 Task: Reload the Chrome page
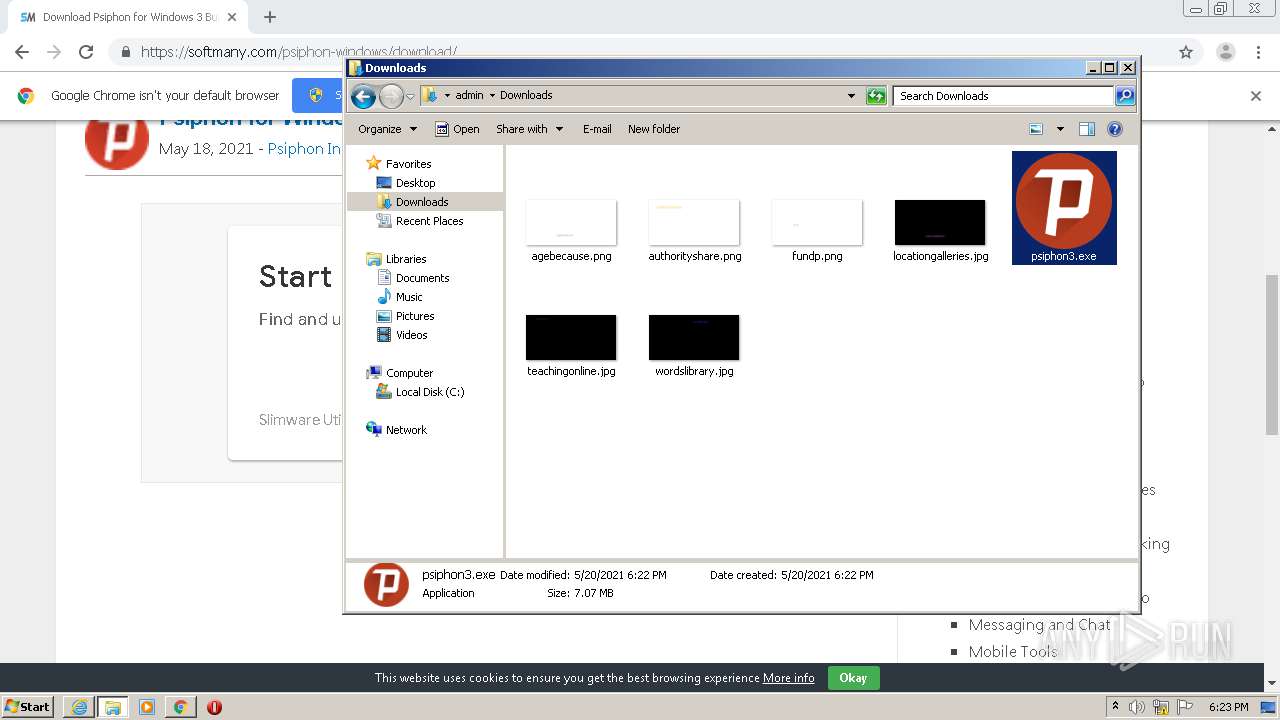86,52
